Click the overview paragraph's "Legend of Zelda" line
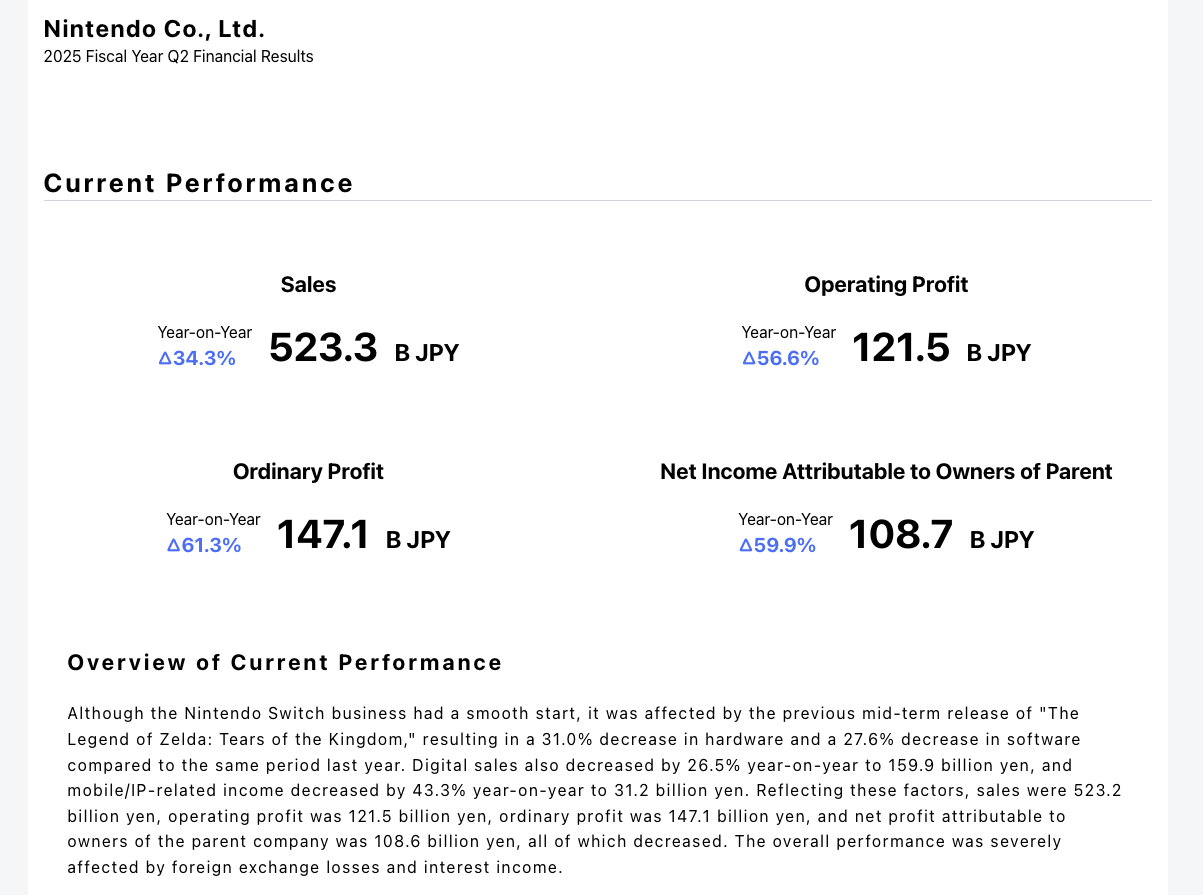 [x=574, y=739]
